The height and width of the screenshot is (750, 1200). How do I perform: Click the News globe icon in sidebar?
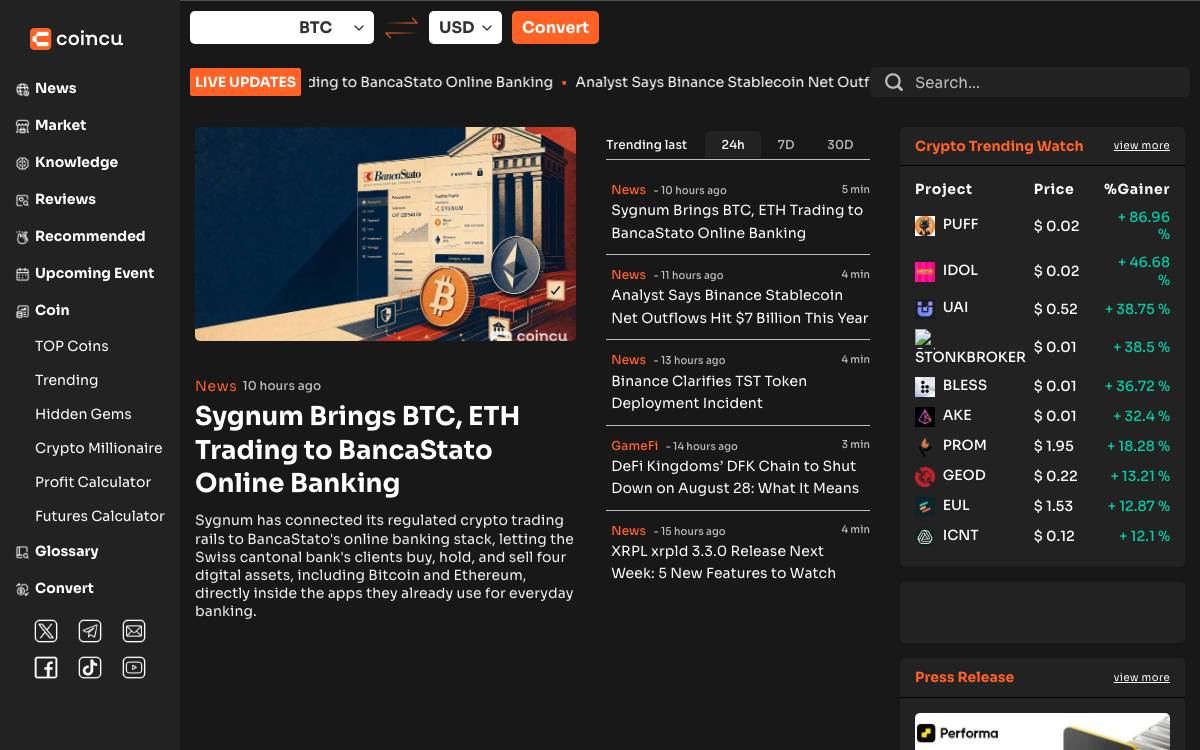pyautogui.click(x=22, y=89)
